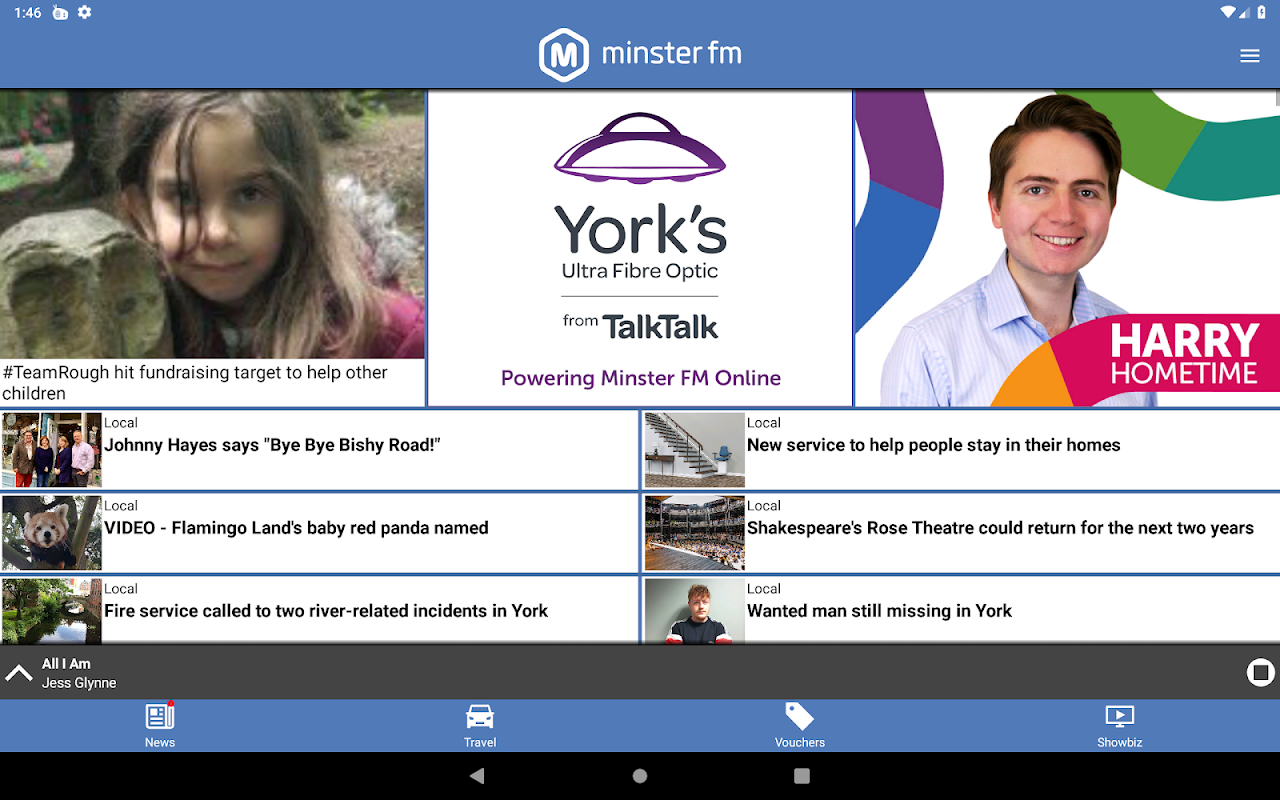Expand the now playing panel
The height and width of the screenshot is (800, 1280).
(x=19, y=673)
